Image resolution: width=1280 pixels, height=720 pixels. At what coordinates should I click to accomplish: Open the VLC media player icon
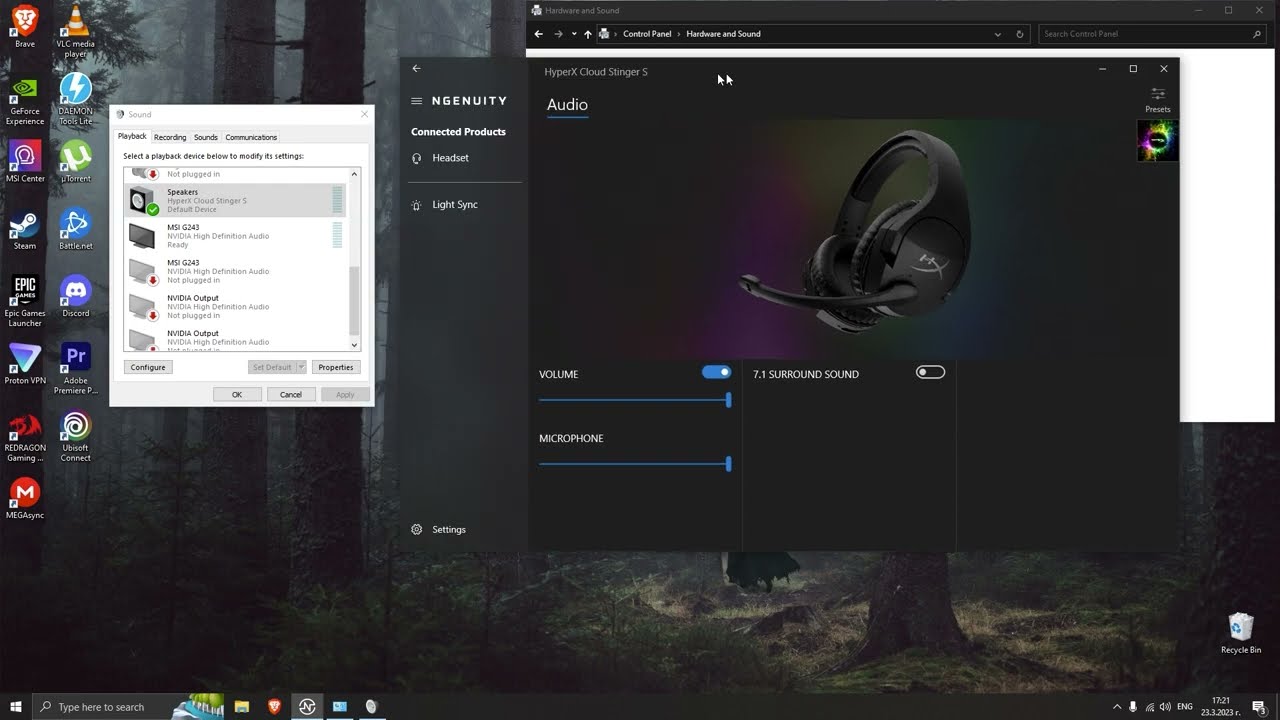76,30
